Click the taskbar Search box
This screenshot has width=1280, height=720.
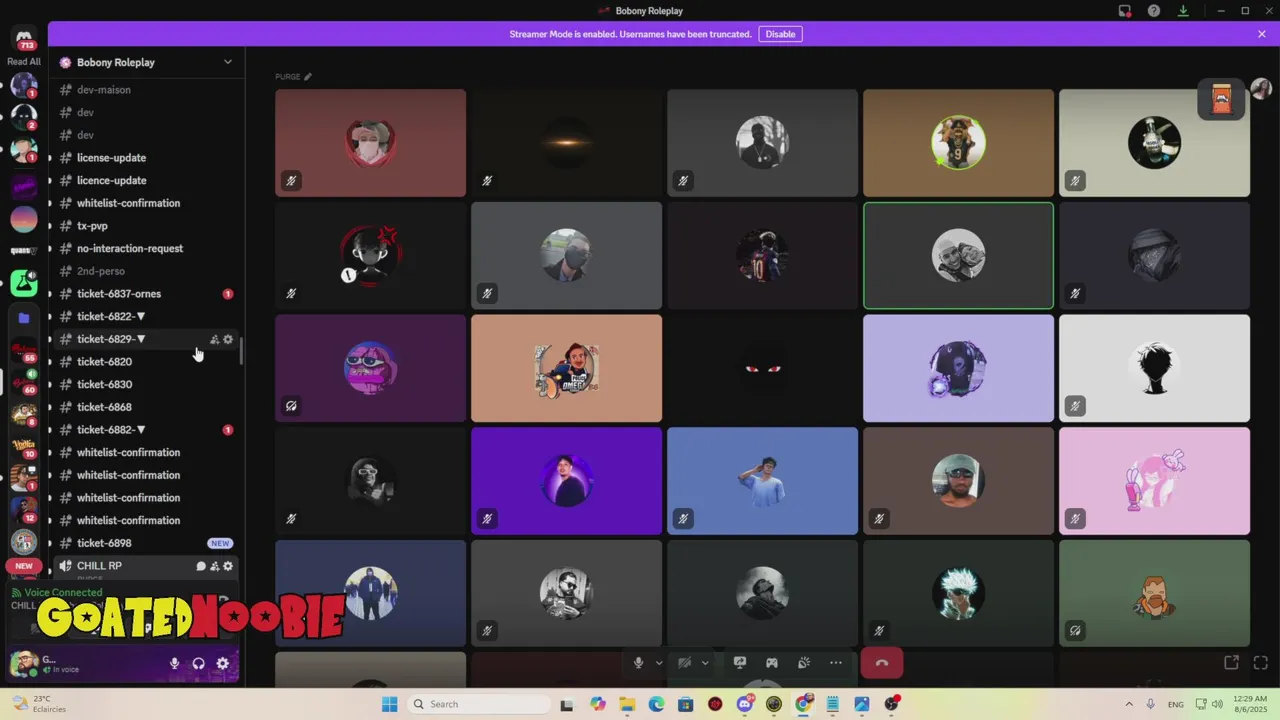tap(478, 704)
